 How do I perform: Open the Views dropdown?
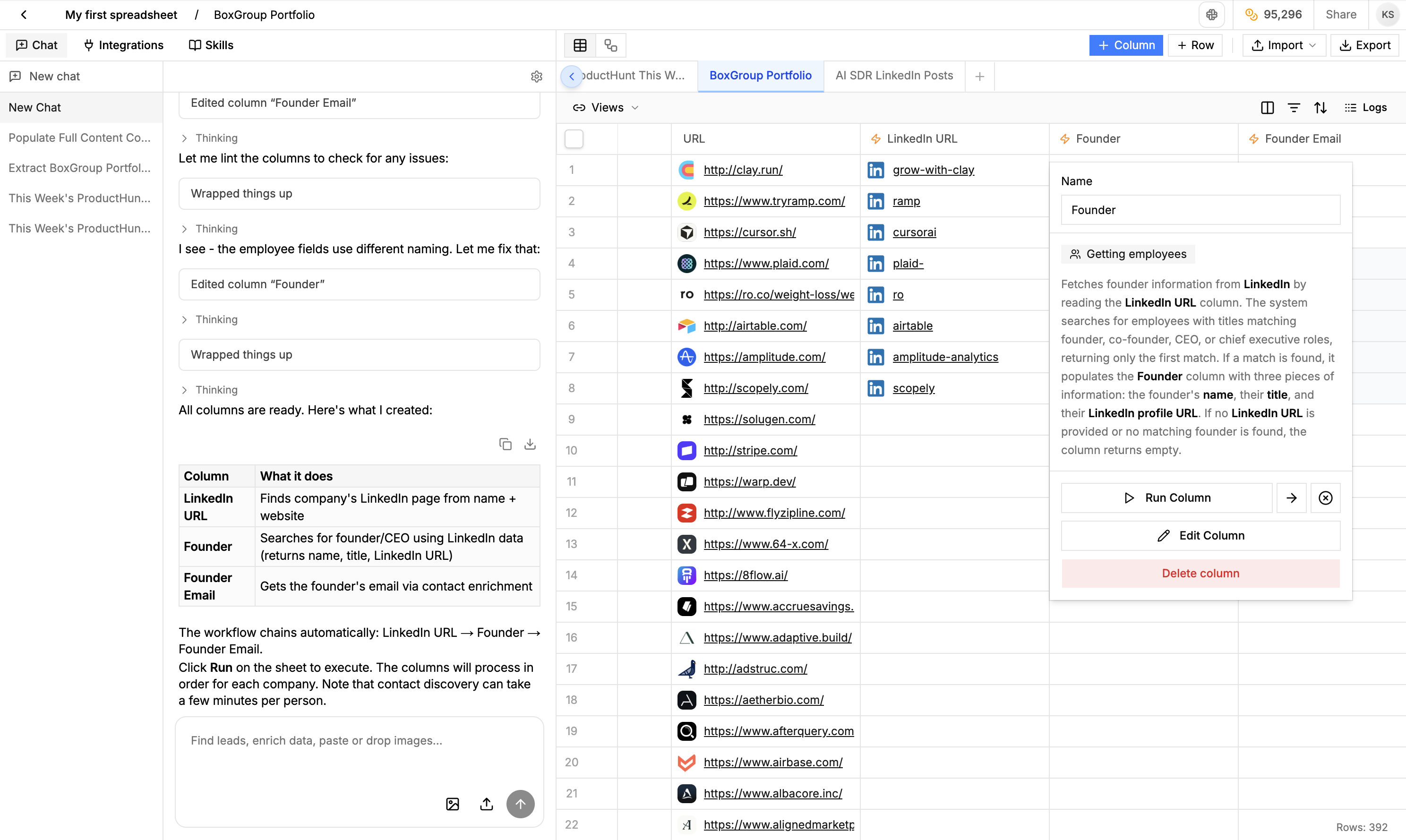[x=606, y=108]
